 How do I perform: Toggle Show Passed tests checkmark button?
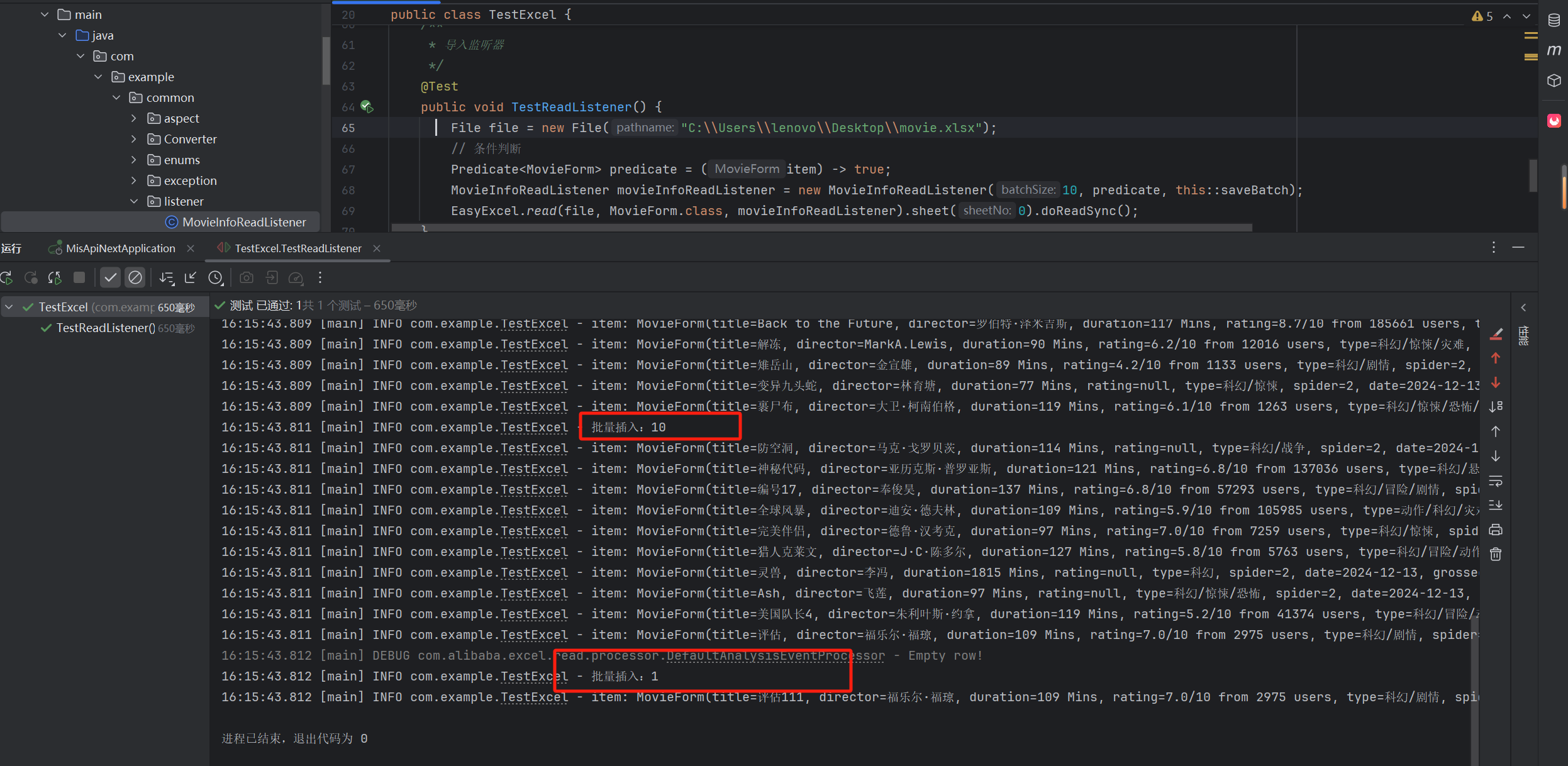(110, 277)
